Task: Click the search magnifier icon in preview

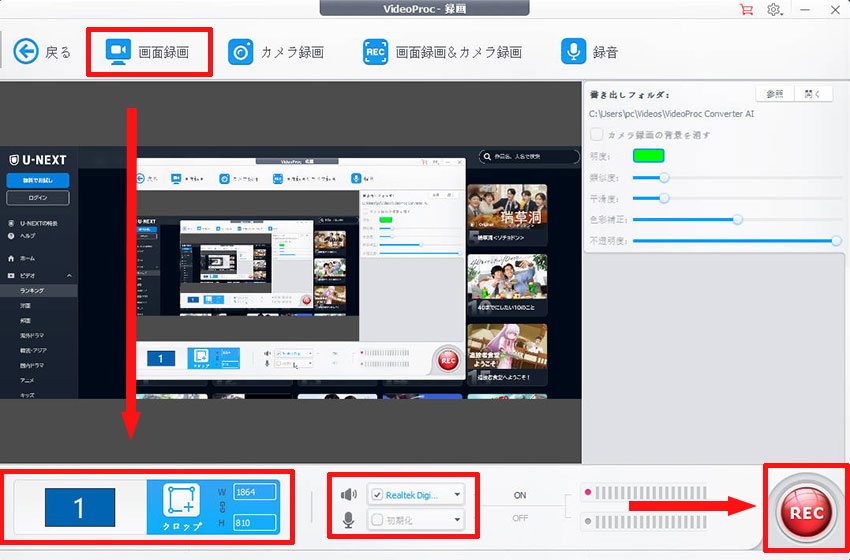Action: tap(487, 157)
